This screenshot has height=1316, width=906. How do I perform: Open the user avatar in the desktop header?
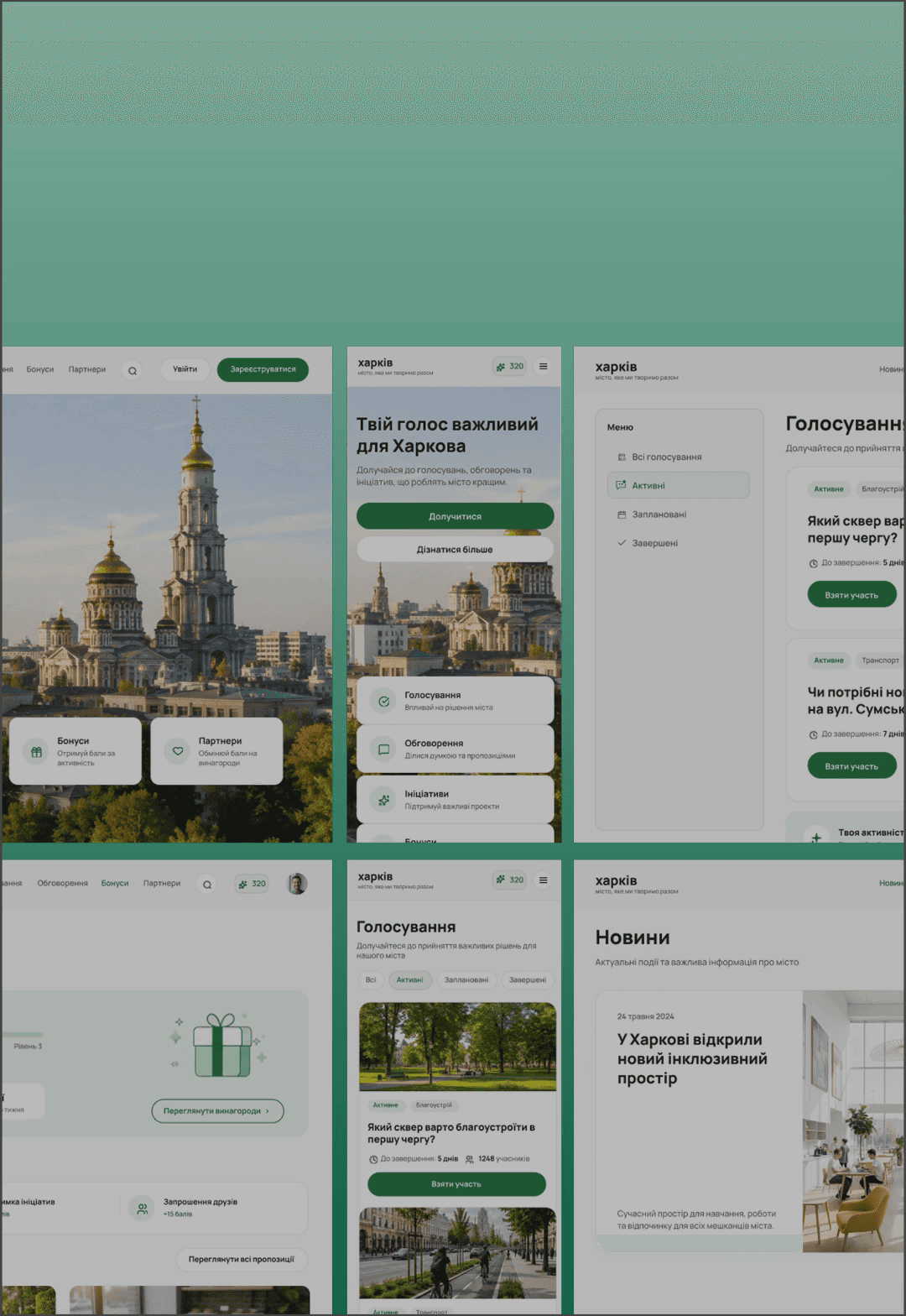tap(297, 883)
